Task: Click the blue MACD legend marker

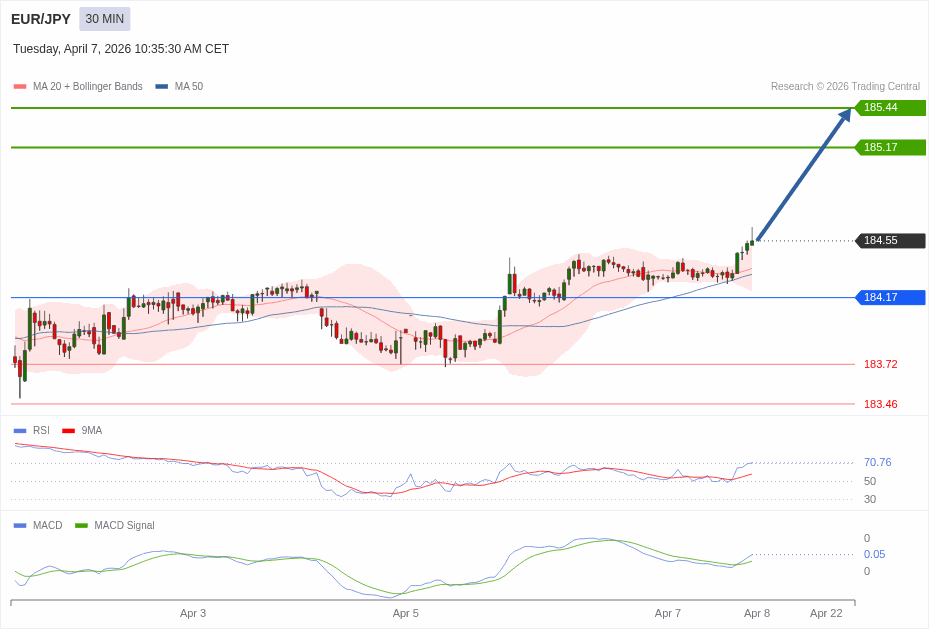Action: (x=20, y=526)
